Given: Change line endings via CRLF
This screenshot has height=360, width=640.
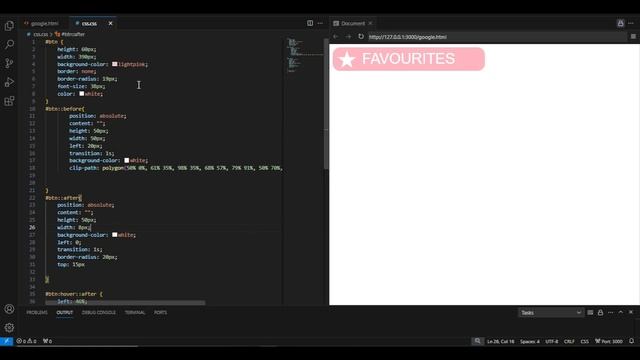Looking at the screenshot, I should (x=569, y=341).
